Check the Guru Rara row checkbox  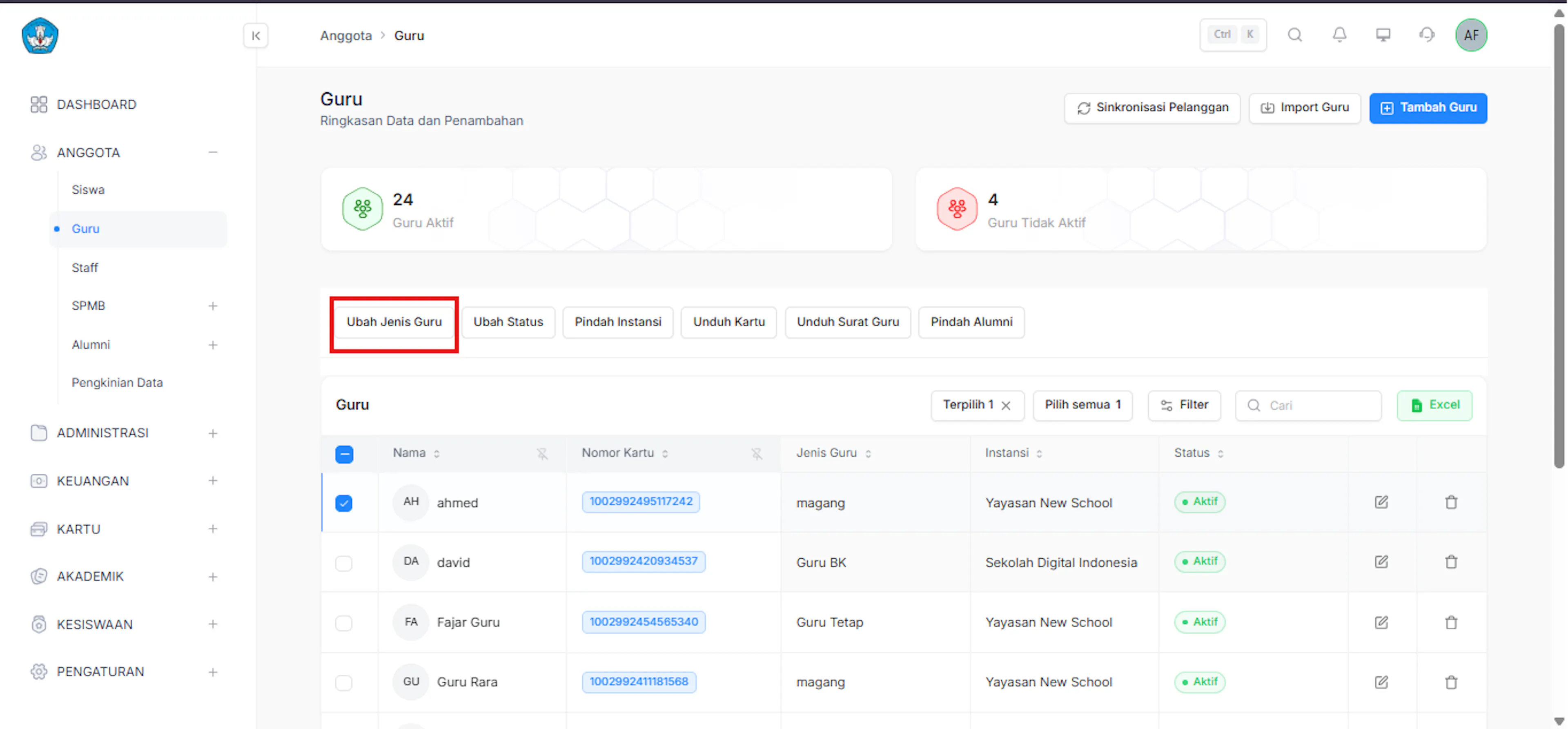point(344,682)
